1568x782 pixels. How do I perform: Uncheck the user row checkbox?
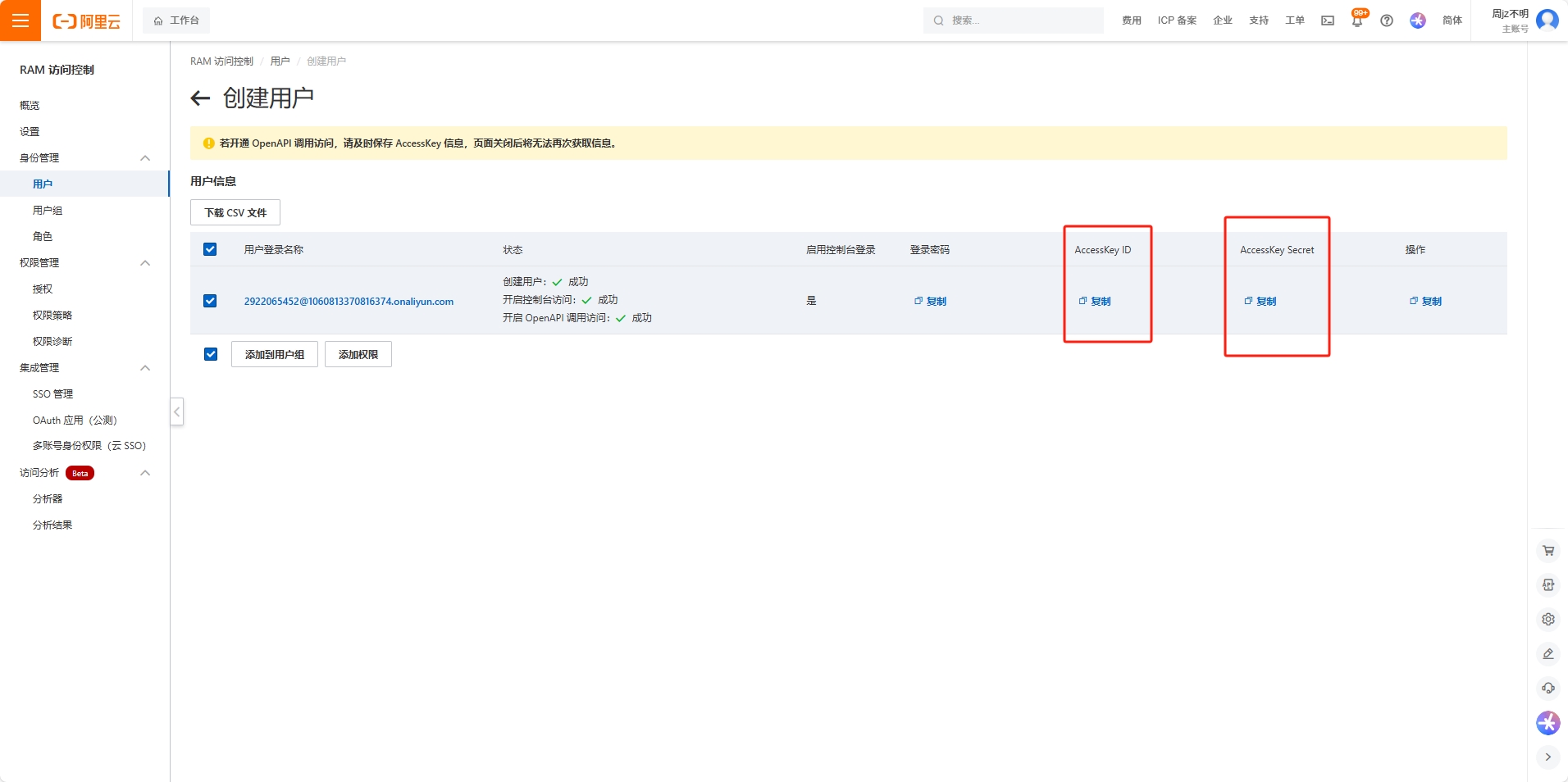pos(210,301)
